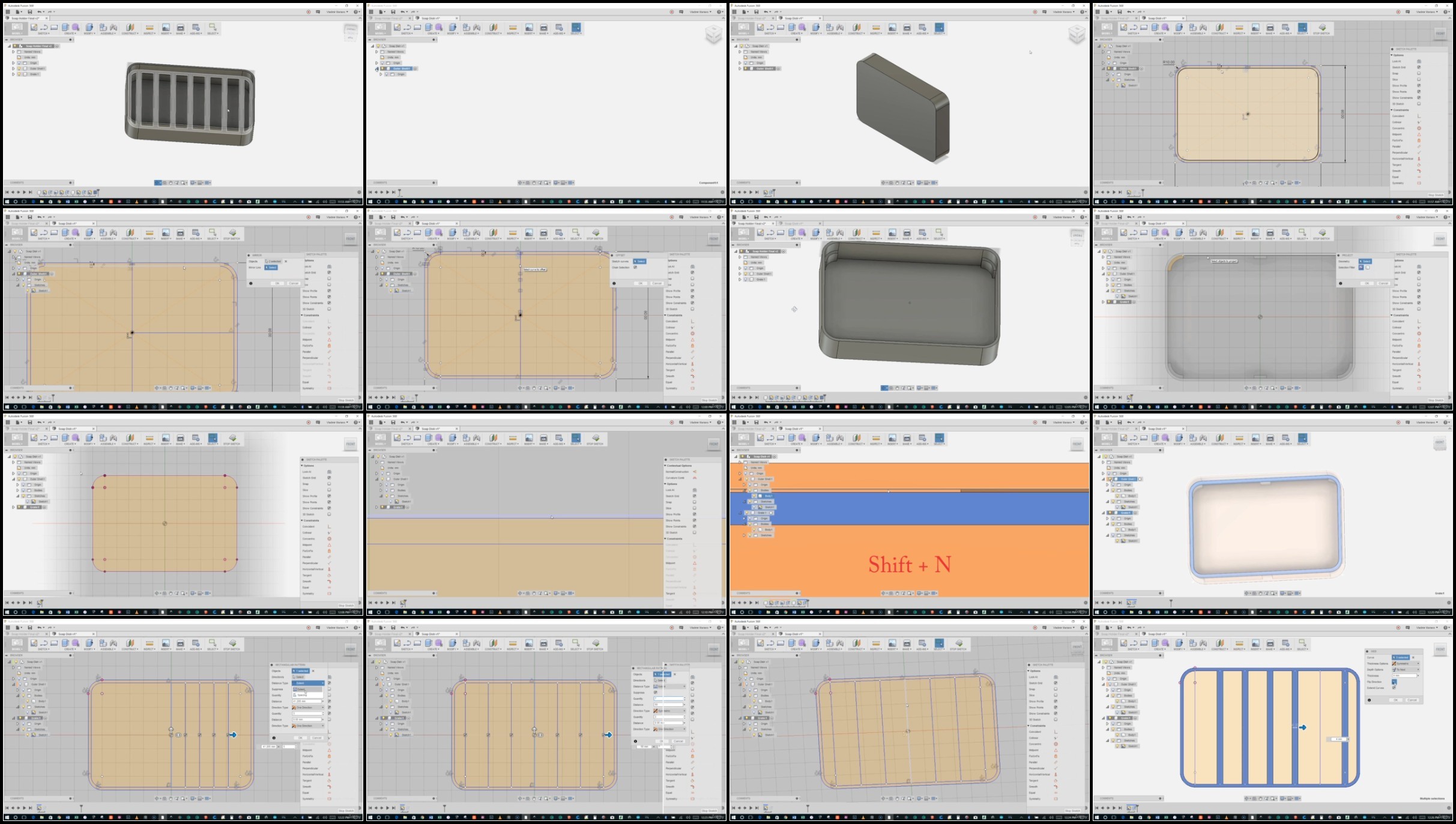Screen dimensions: 1456x824
Task: Click view cube in the upright solid block frame
Action: (x=1077, y=35)
